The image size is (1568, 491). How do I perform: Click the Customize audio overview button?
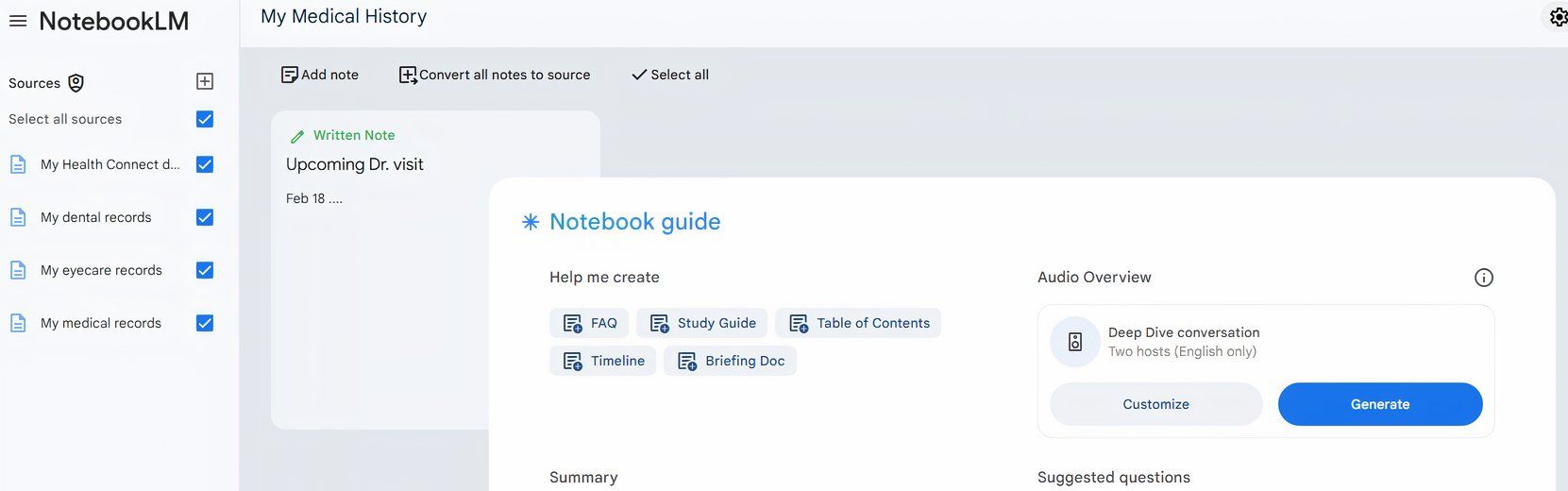click(1156, 404)
